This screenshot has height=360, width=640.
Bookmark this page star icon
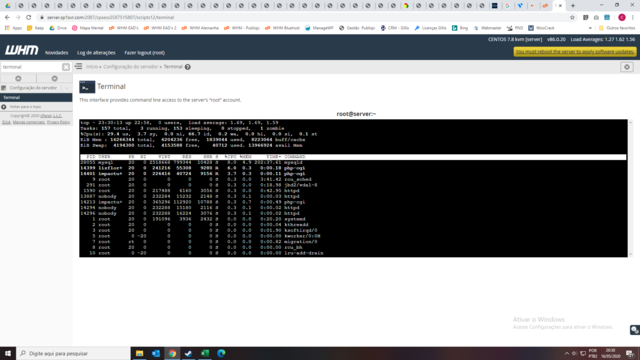pyautogui.click(x=572, y=18)
